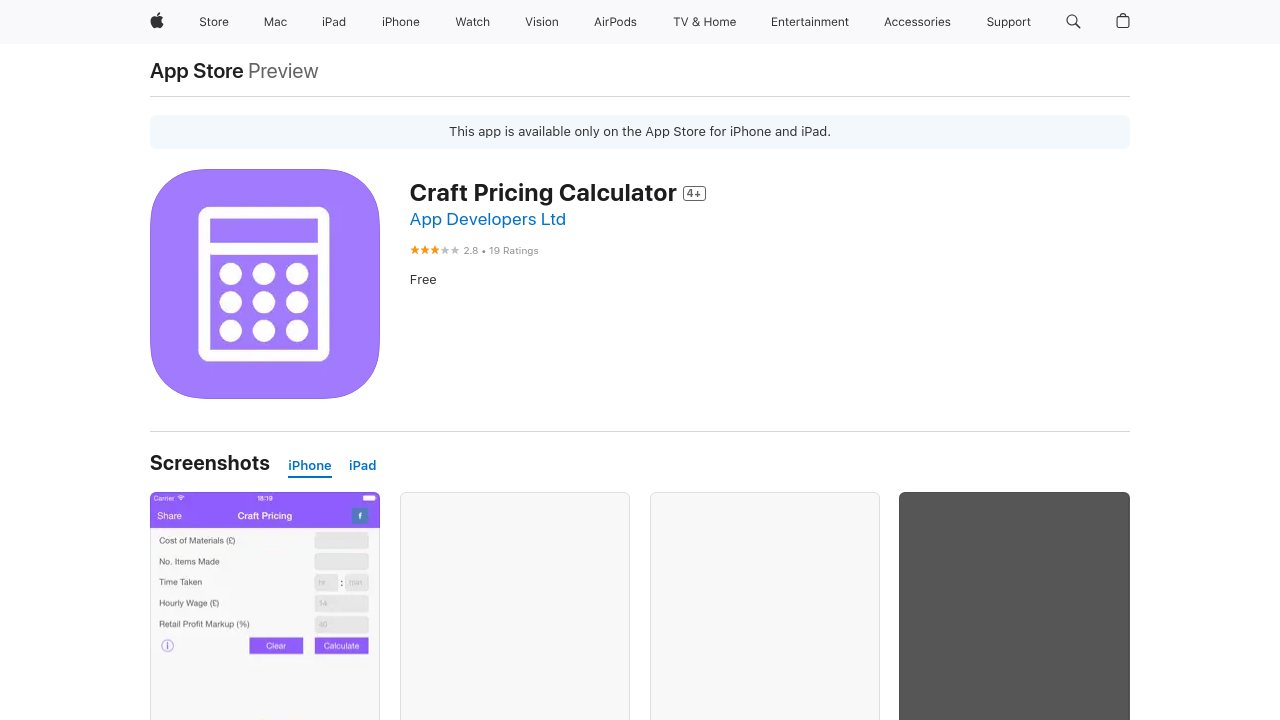Click the App Store header link
Image resolution: width=1280 pixels, height=720 pixels.
(x=197, y=71)
